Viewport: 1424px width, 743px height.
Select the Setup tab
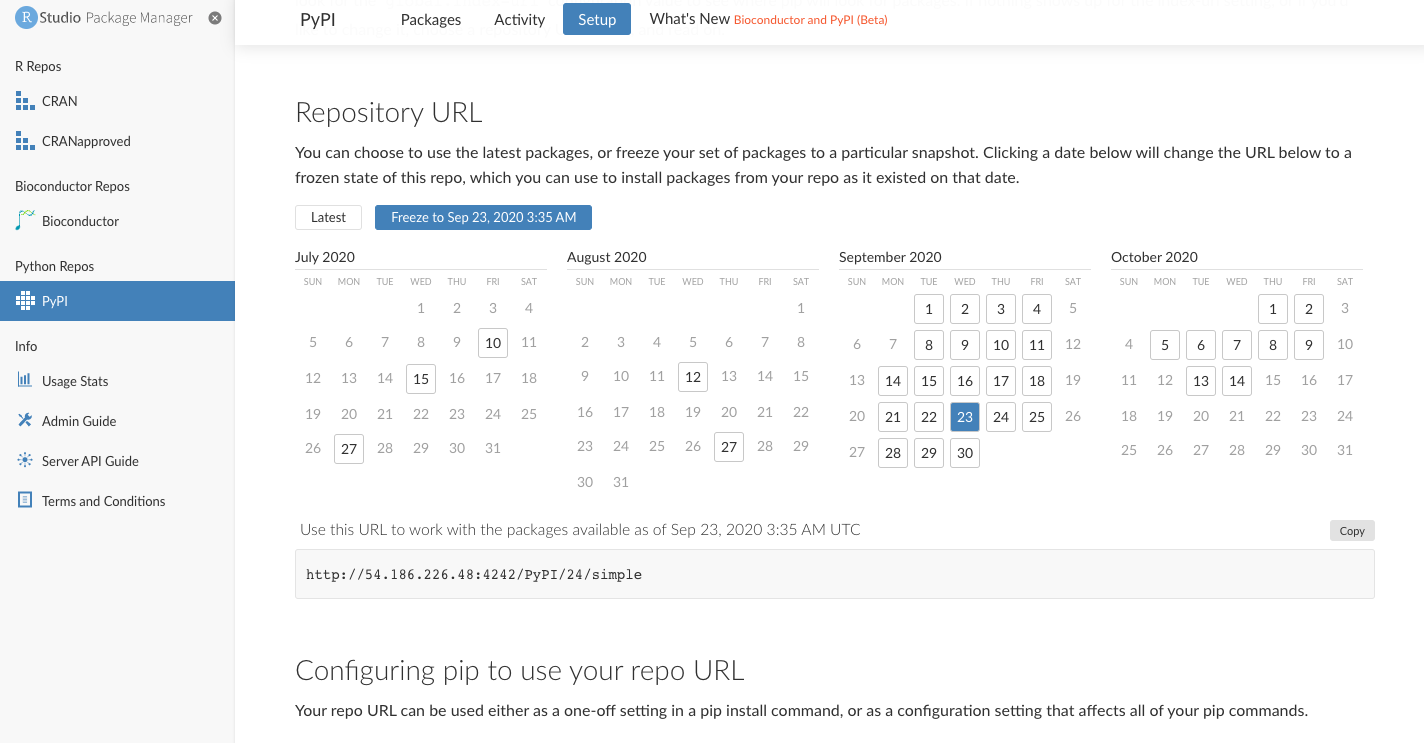coord(597,19)
